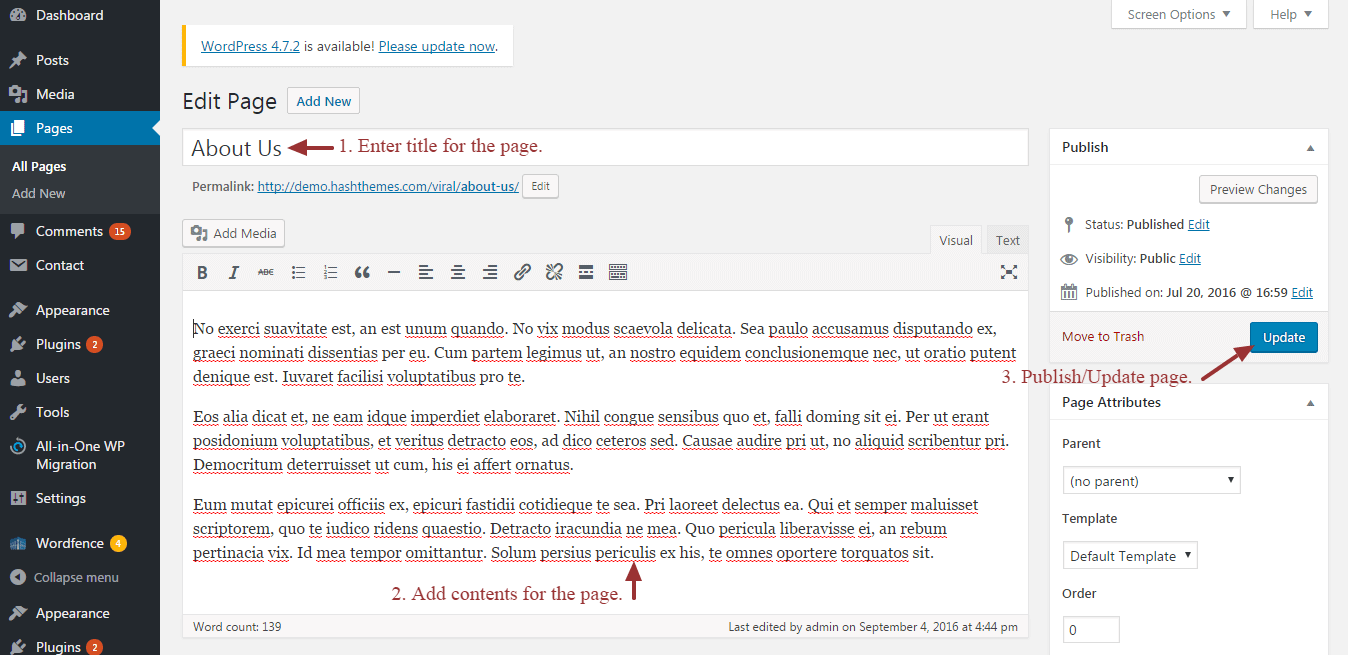The height and width of the screenshot is (655, 1348).
Task: Select the strikethrough tool
Action: [265, 271]
